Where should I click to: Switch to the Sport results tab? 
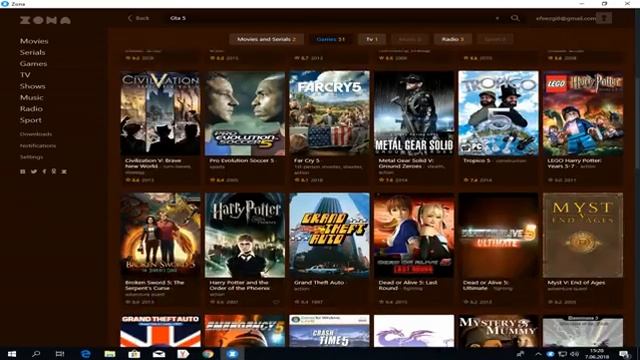495,39
